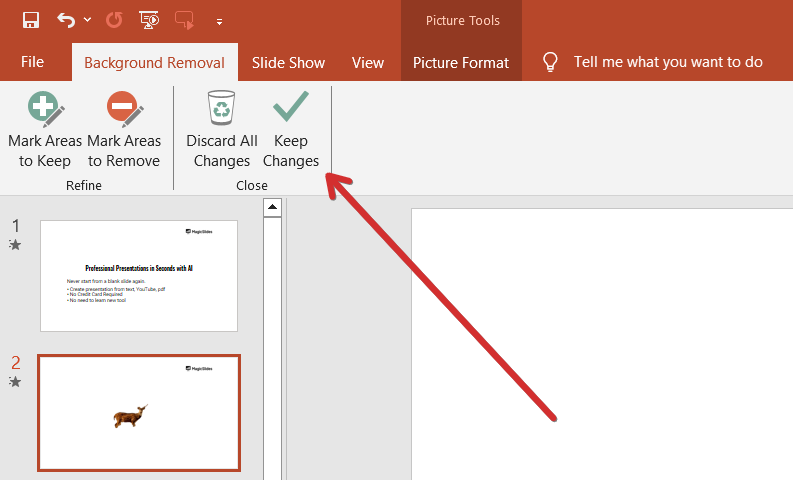793x480 pixels.
Task: Click the Redo/Repeat icon
Action: coord(114,20)
